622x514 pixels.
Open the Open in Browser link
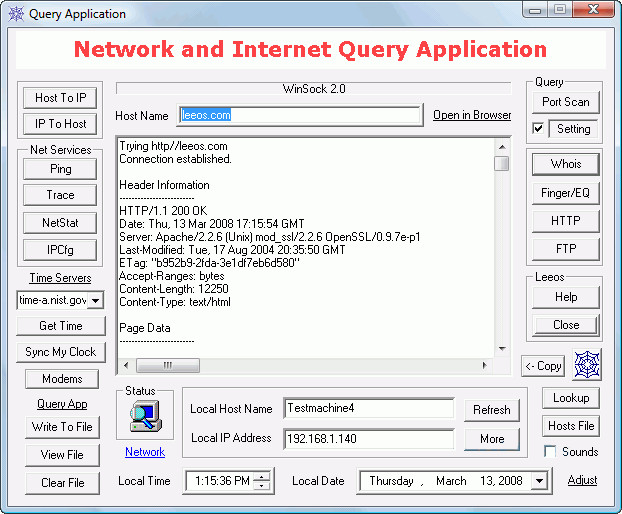point(472,115)
